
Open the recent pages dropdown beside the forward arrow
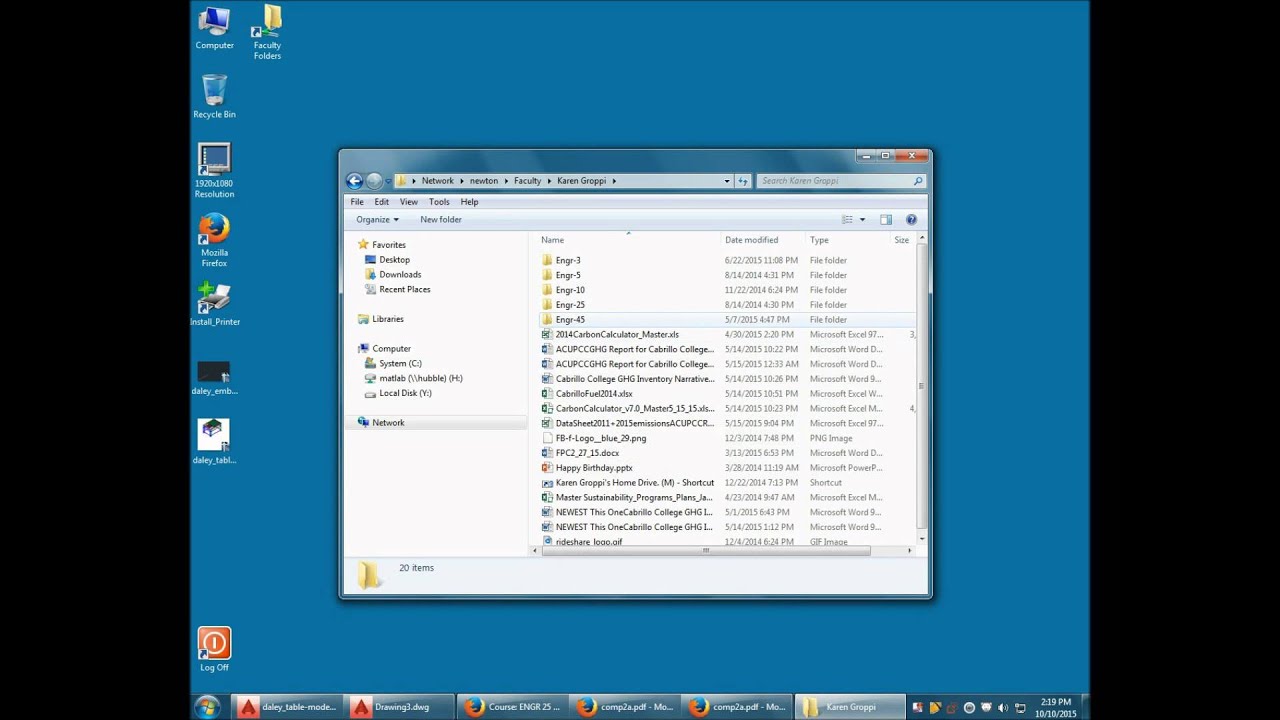(x=388, y=181)
